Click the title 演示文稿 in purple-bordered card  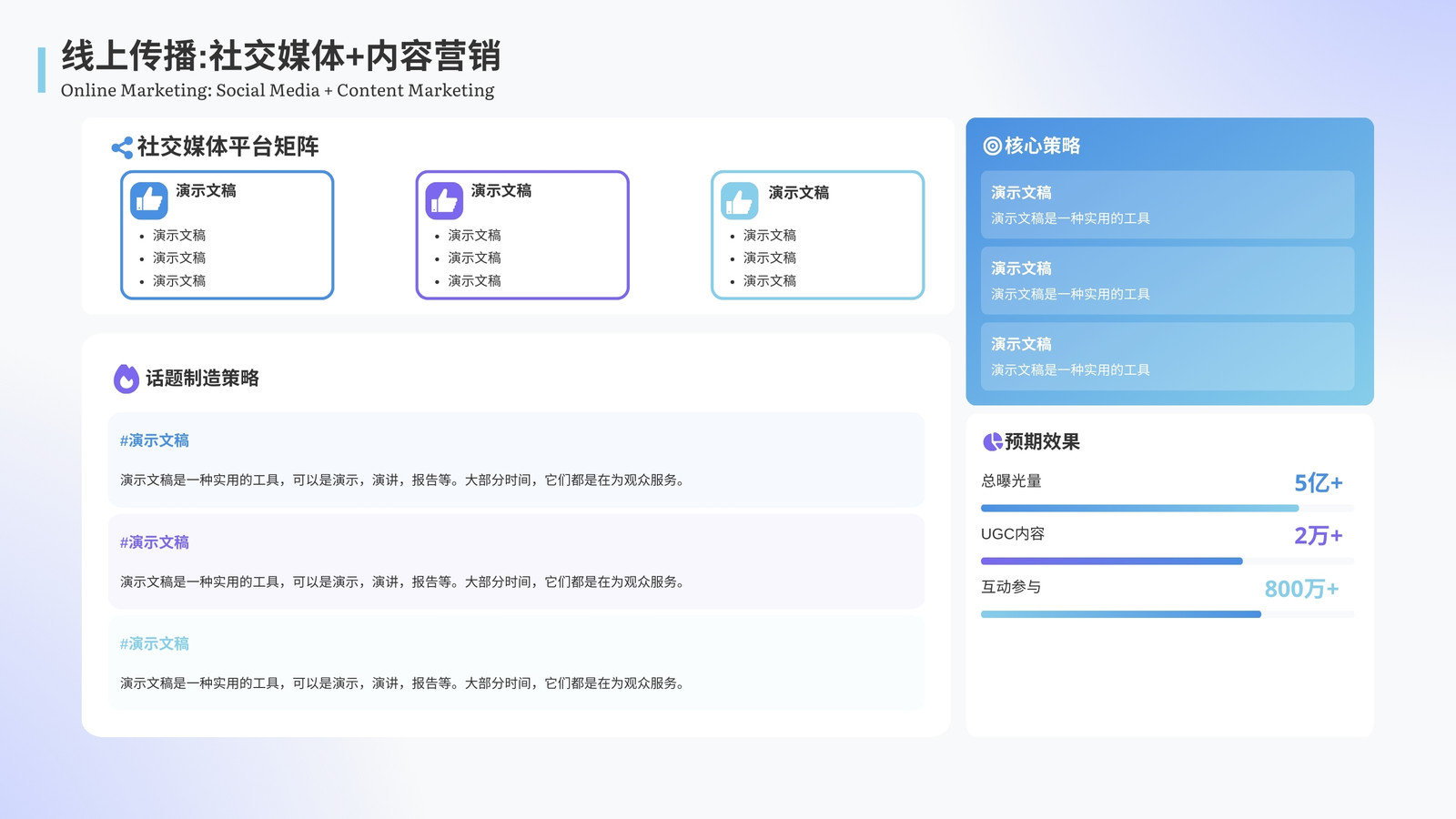click(501, 190)
